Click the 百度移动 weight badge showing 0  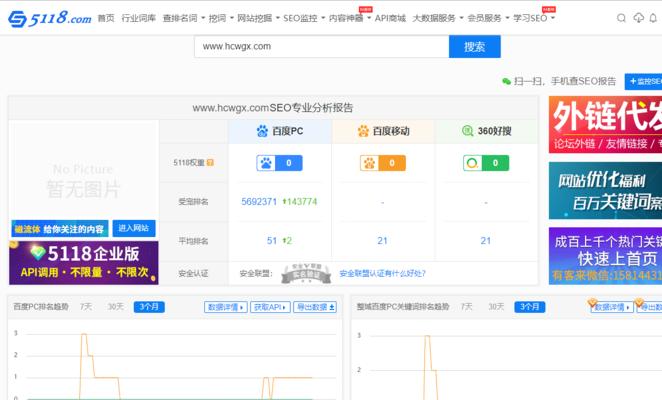(x=383, y=163)
